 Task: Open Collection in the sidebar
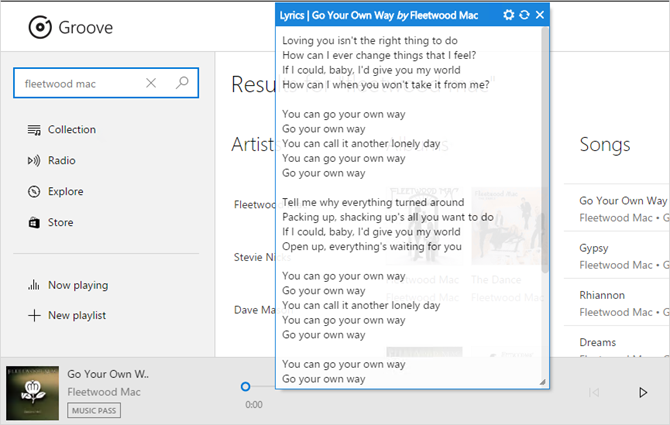(70, 130)
